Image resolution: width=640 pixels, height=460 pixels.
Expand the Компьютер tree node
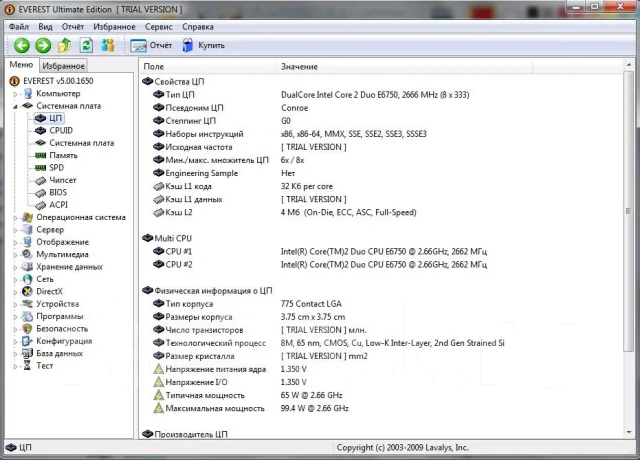[15, 94]
